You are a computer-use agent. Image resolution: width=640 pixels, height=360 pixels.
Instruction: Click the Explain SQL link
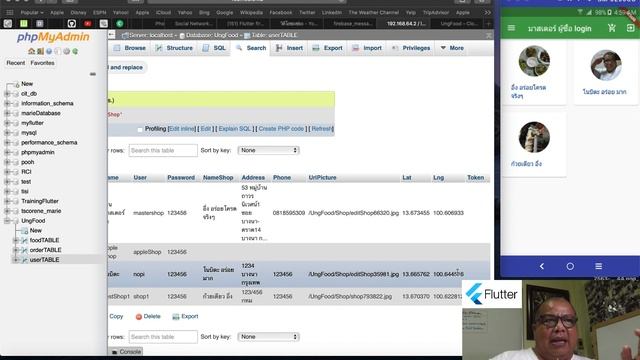click(235, 129)
